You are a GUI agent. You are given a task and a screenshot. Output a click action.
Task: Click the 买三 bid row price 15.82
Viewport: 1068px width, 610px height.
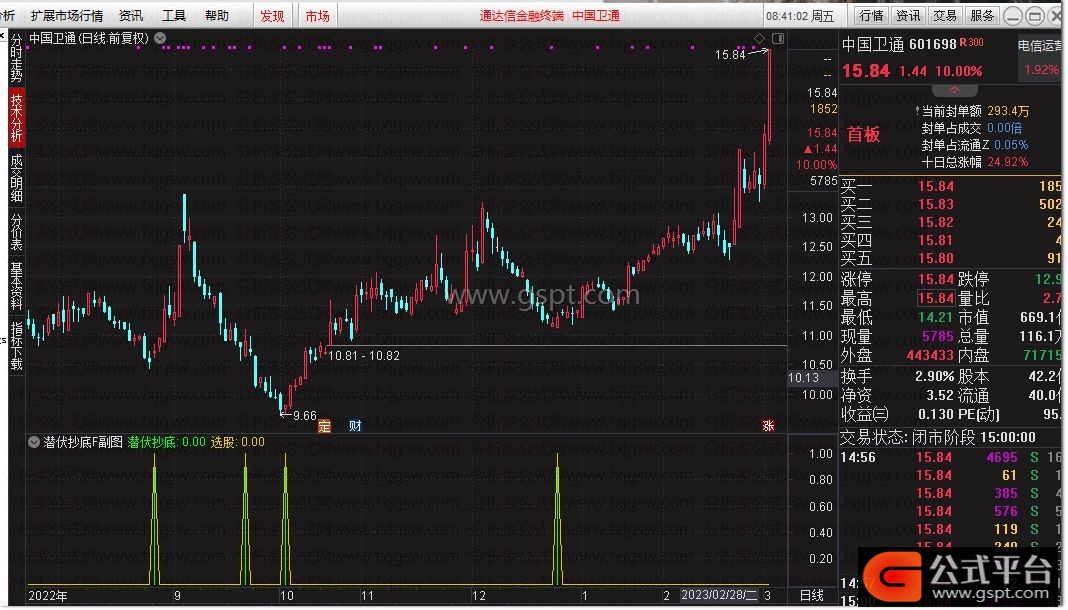pos(936,222)
